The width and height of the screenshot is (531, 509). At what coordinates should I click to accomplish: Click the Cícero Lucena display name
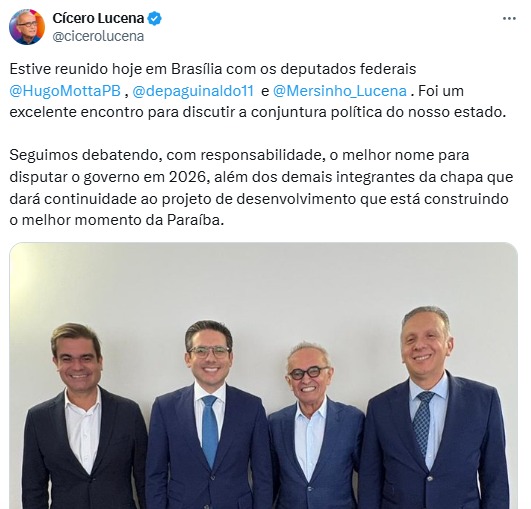click(98, 18)
